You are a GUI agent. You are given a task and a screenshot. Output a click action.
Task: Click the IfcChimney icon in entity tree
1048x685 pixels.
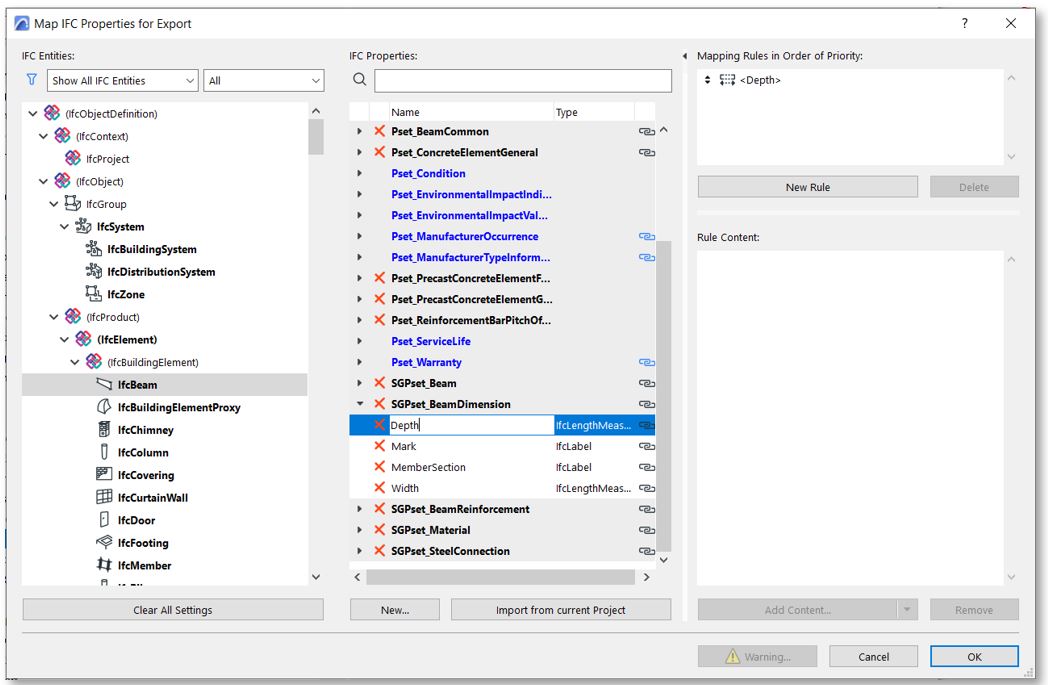pyautogui.click(x=103, y=430)
